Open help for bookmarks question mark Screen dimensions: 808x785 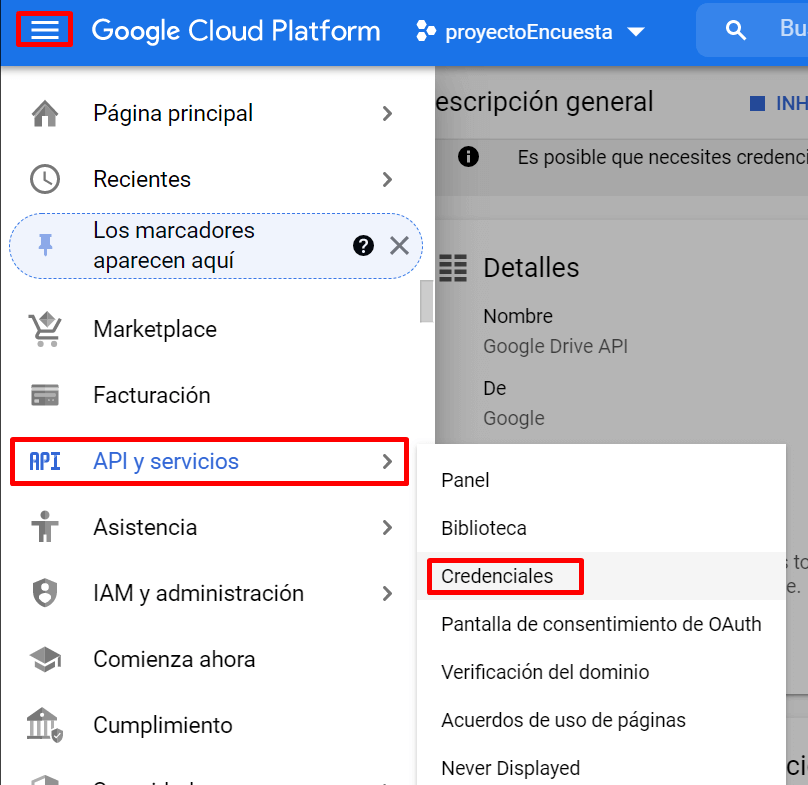[363, 246]
